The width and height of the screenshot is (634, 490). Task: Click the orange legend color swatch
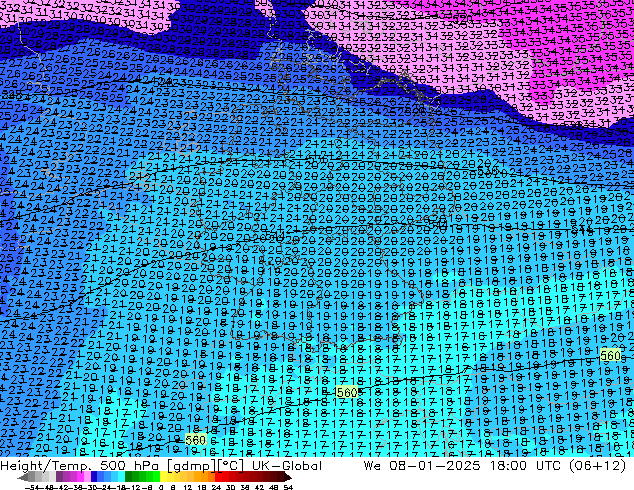pyautogui.click(x=205, y=477)
